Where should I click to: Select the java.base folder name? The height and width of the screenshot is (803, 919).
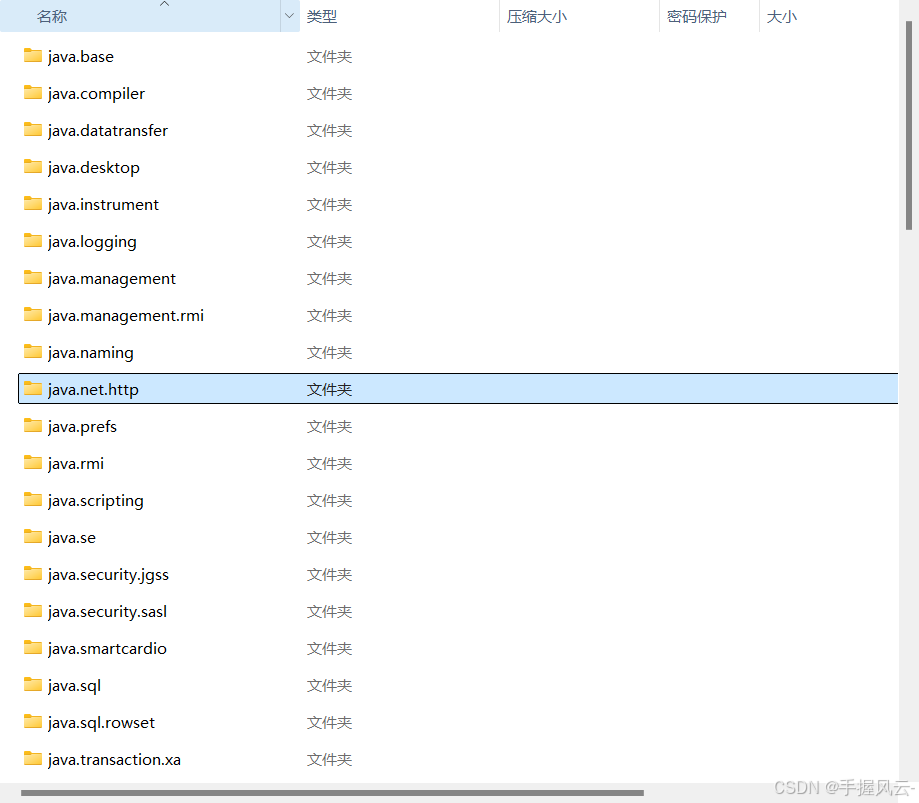click(81, 56)
